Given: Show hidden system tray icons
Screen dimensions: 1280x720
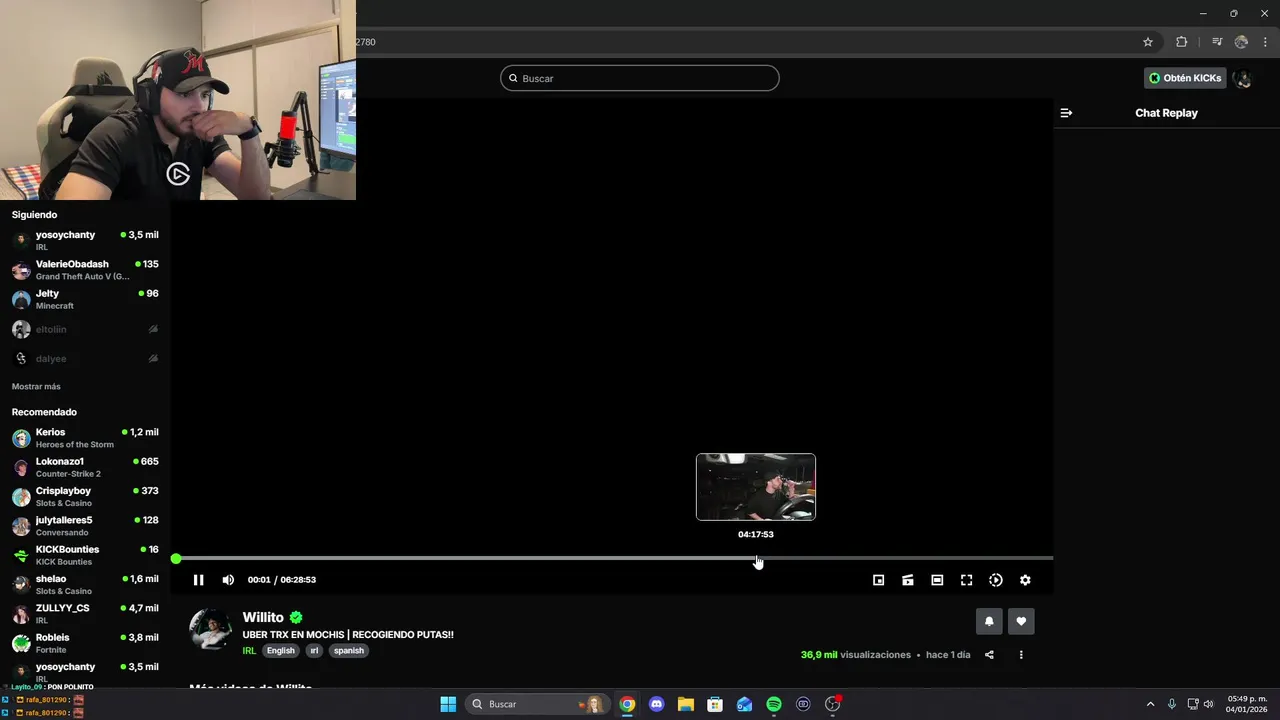Looking at the screenshot, I should pyautogui.click(x=1150, y=704).
